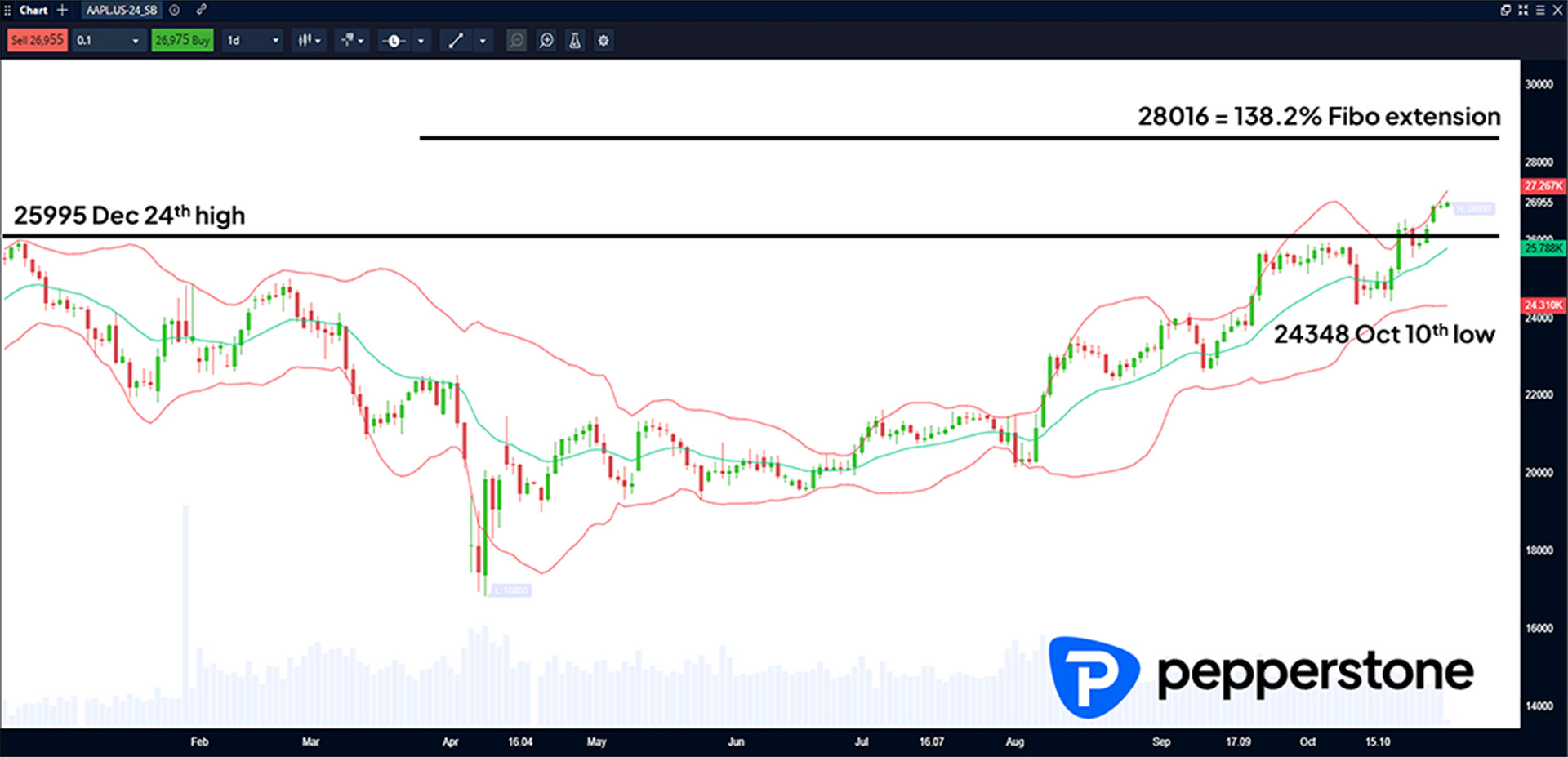The image size is (1568, 757).
Task: Switch to the Chart tab
Action: point(34,11)
